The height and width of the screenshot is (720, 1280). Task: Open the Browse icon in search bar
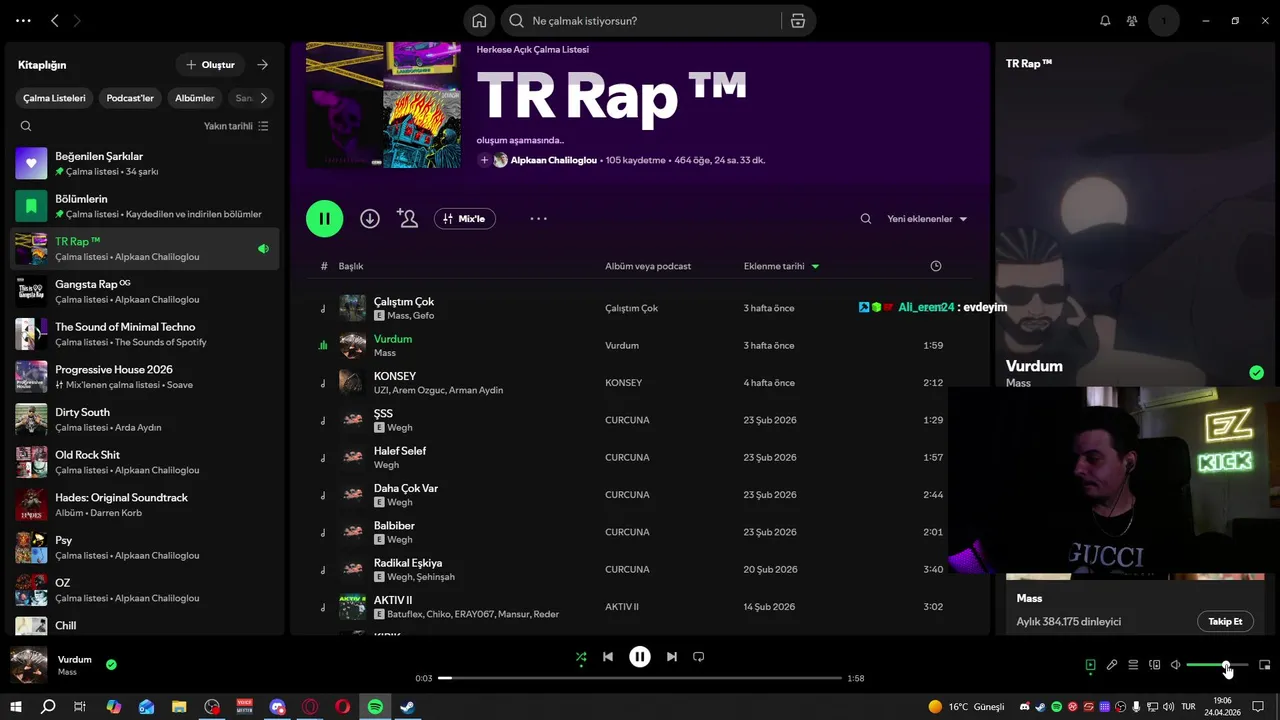pos(797,21)
